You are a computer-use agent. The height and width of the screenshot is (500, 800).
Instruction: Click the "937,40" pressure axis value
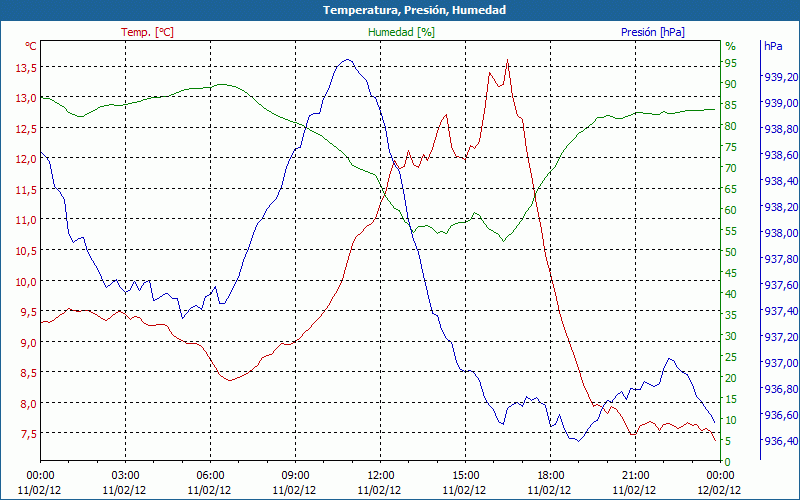[781, 311]
